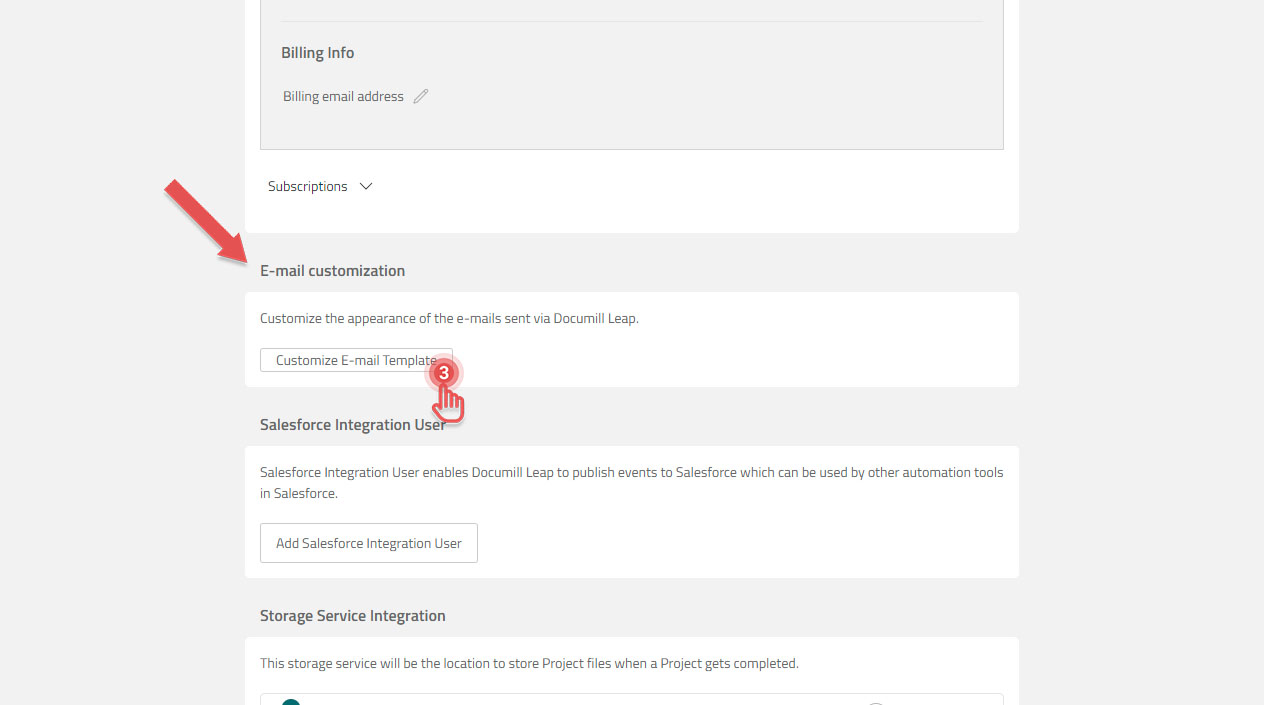1264x705 pixels.
Task: Click the teal storage service provider icon
Action: click(289, 703)
